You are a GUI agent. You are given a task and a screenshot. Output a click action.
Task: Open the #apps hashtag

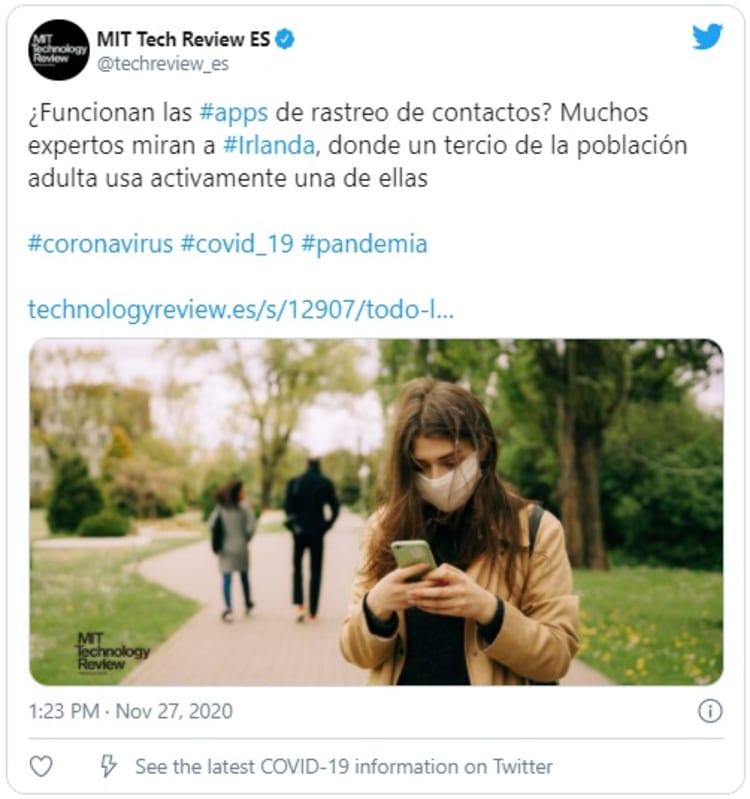[233, 113]
